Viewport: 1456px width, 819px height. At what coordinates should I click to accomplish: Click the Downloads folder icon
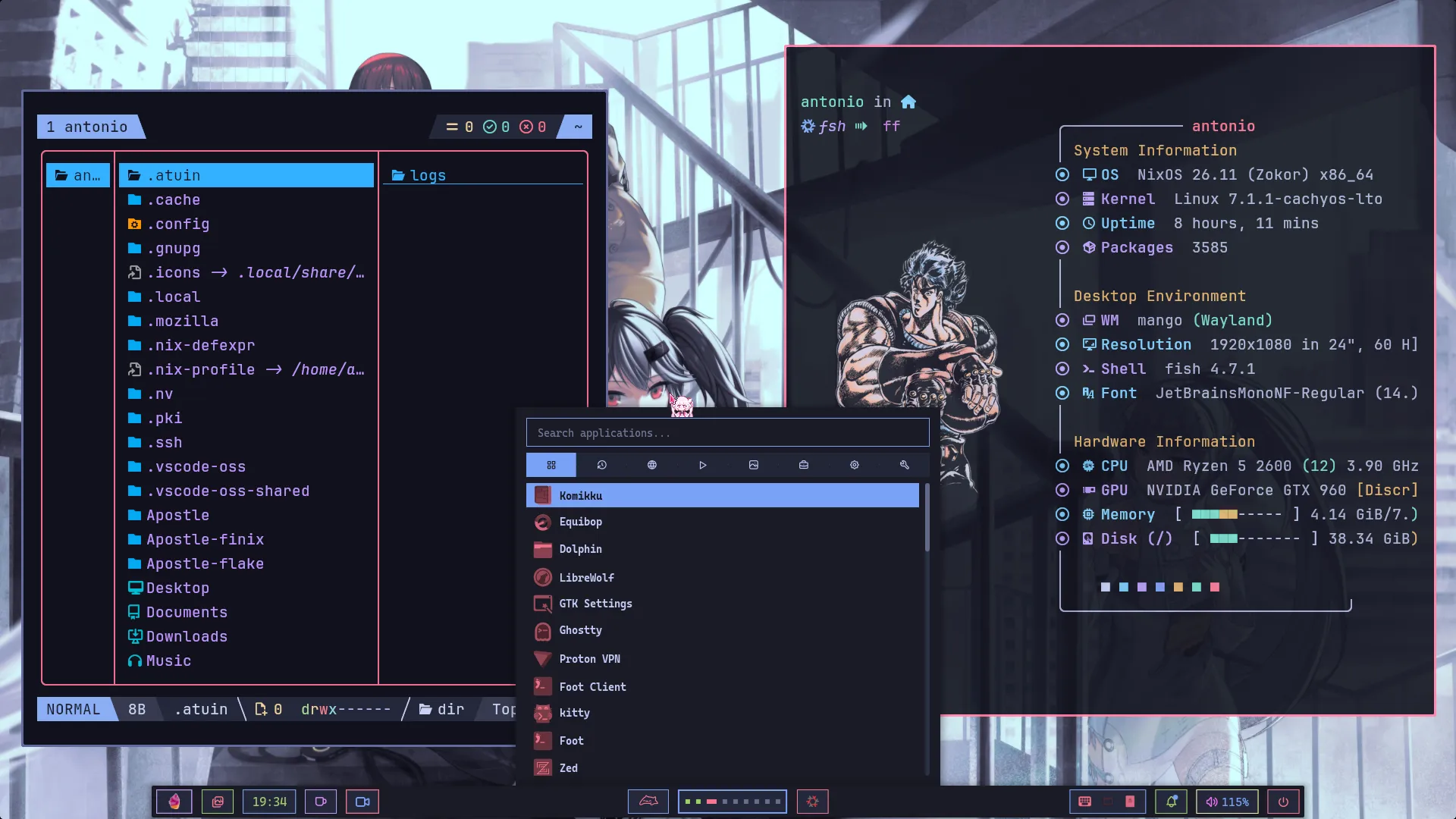[135, 636]
